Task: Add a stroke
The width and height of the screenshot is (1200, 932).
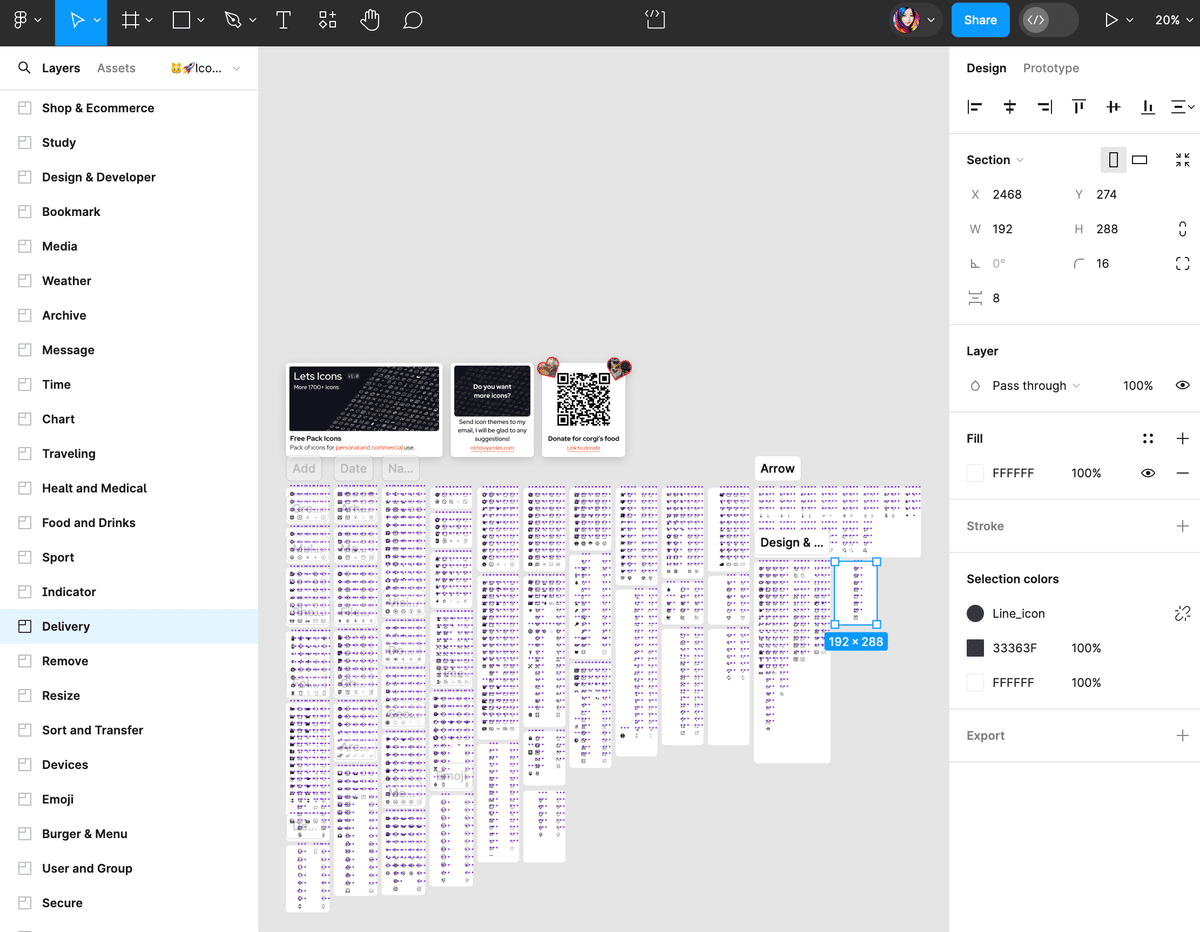Action: coord(1183,526)
